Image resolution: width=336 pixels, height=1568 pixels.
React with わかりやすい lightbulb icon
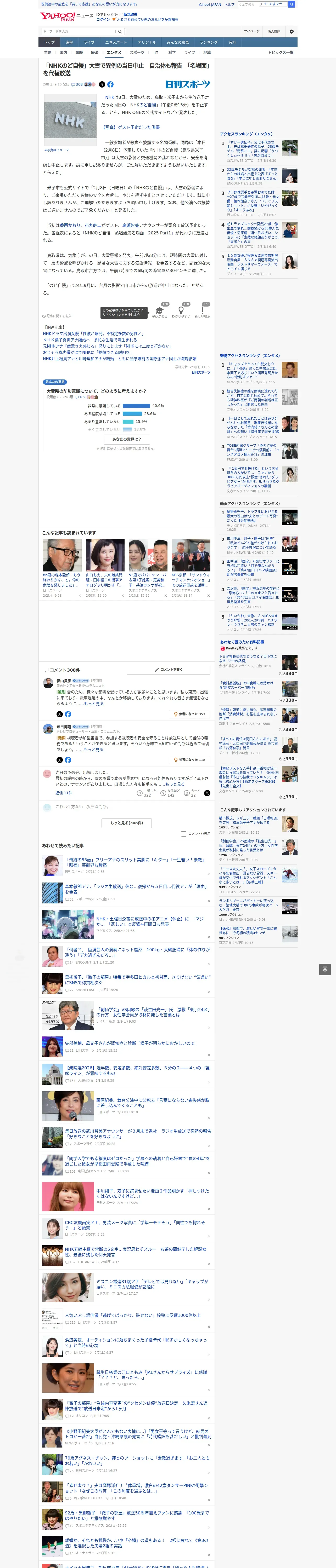[181, 310]
